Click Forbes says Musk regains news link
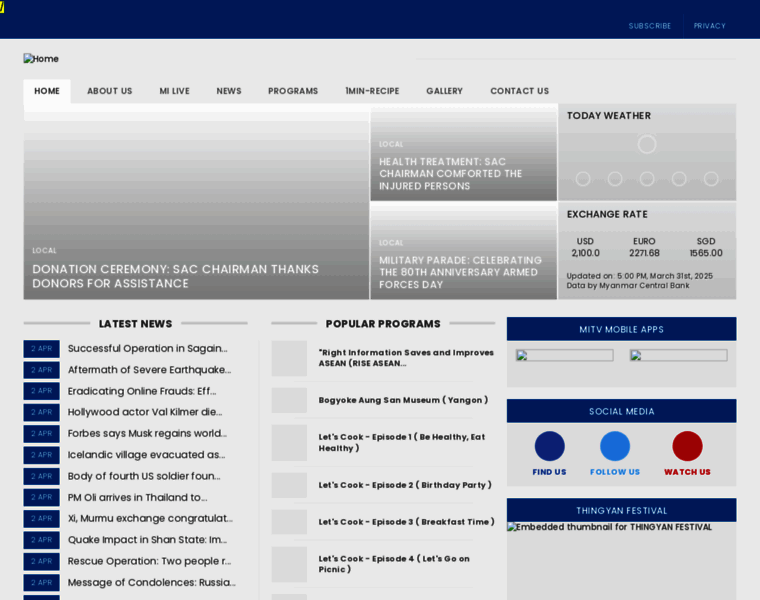Viewport: 760px width, 600px height. [147, 433]
